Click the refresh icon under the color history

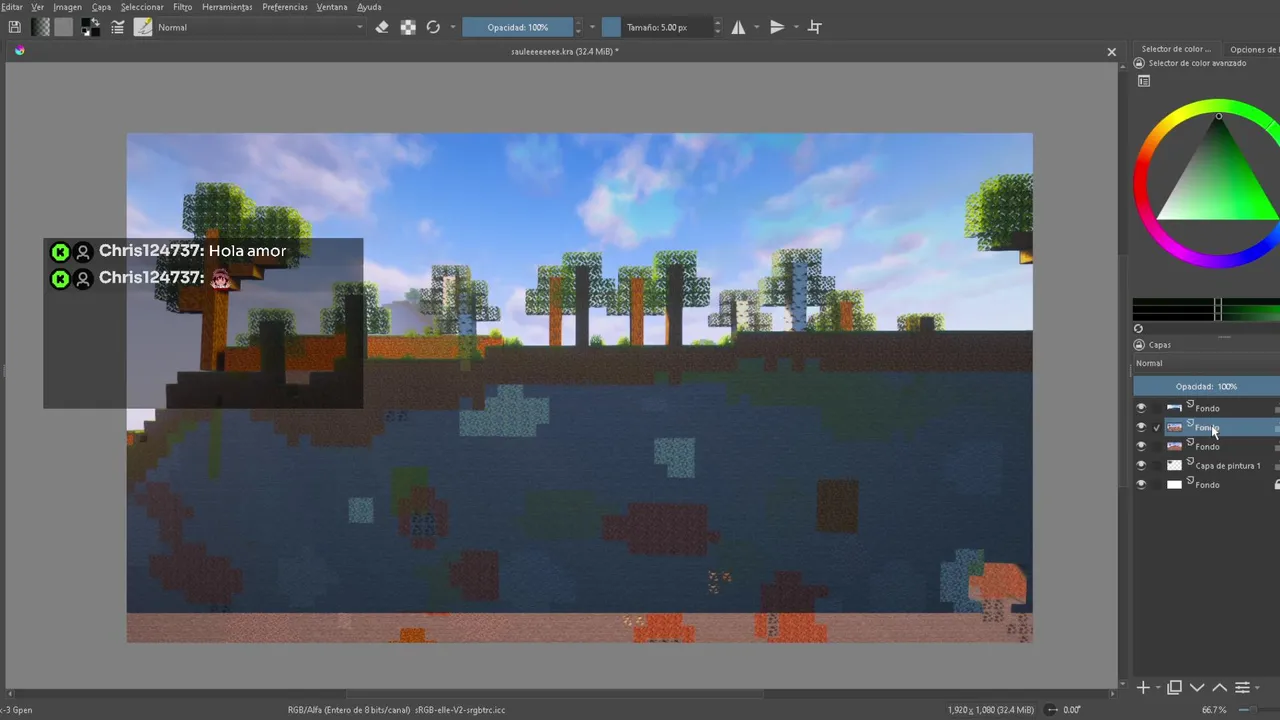(x=1138, y=328)
